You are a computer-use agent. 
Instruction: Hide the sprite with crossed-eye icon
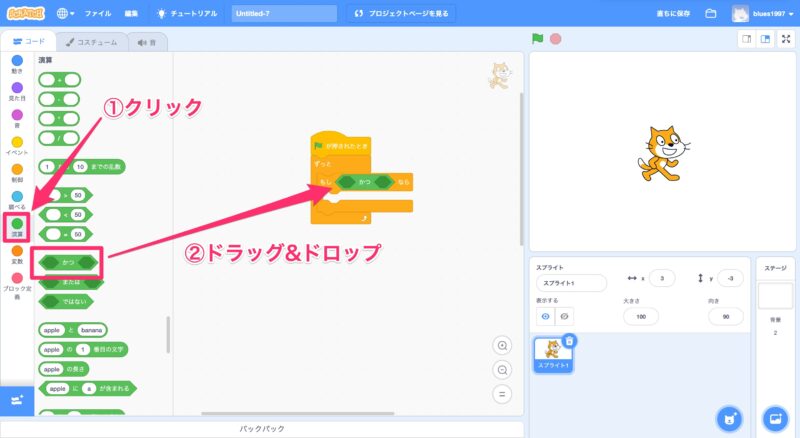coord(565,315)
